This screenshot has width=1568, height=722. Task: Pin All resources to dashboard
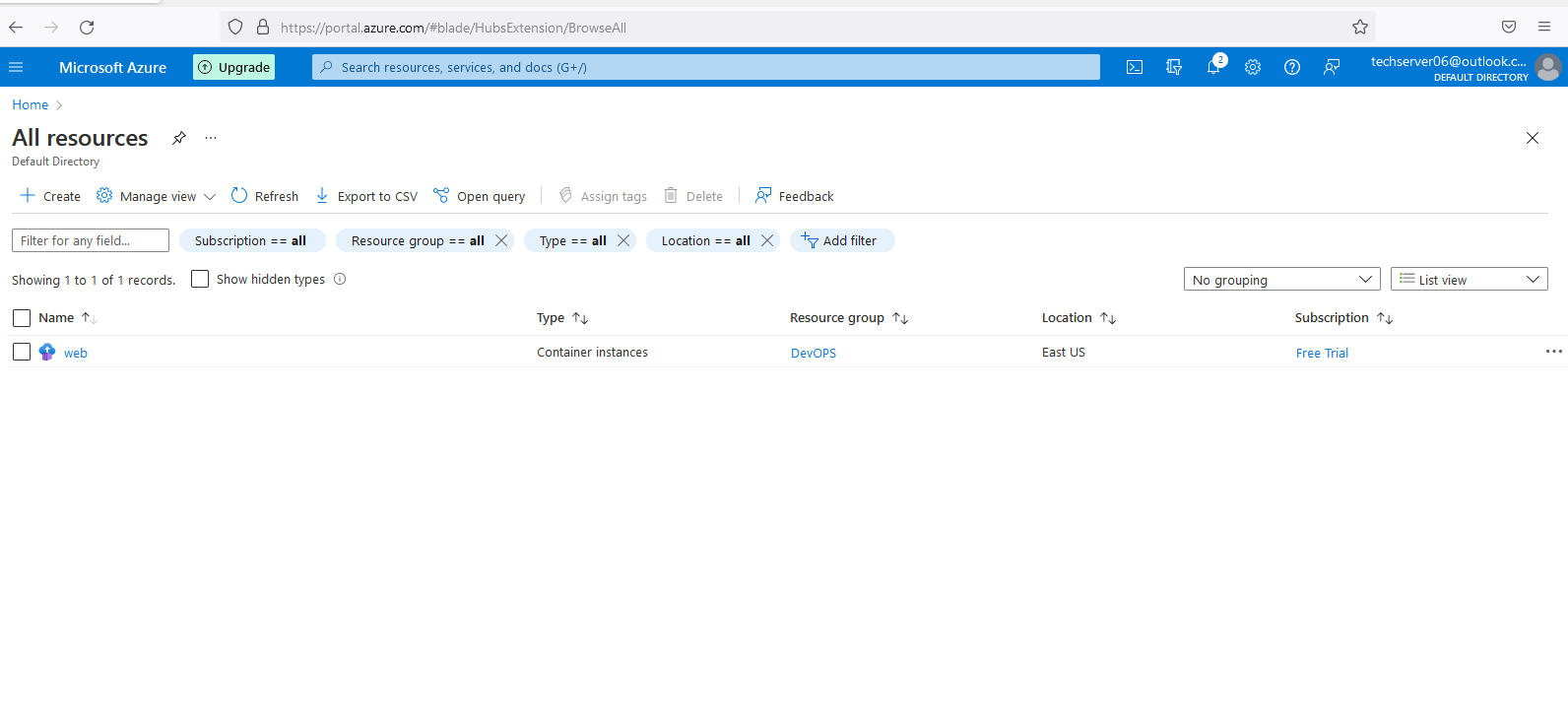coord(179,138)
